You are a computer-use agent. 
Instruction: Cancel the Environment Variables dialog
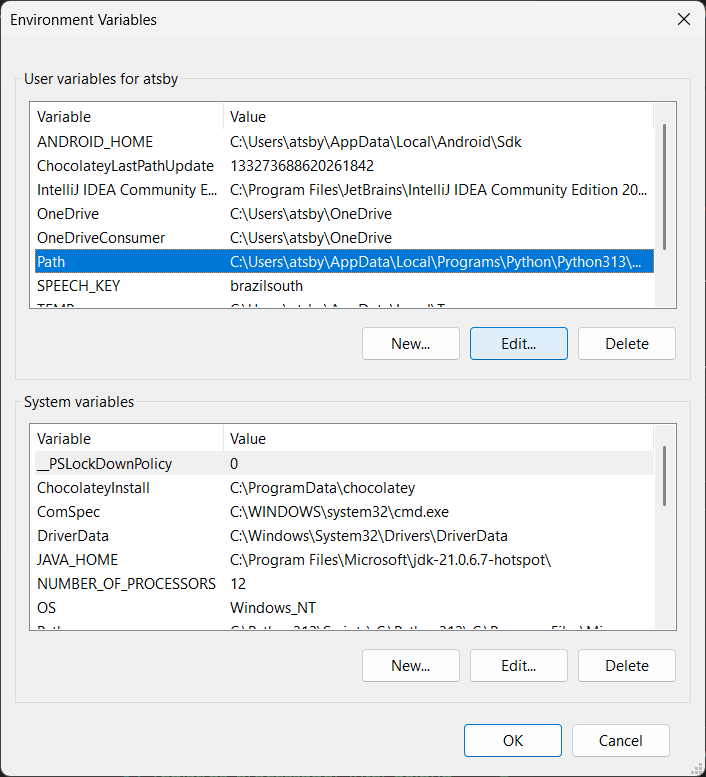[x=620, y=740]
